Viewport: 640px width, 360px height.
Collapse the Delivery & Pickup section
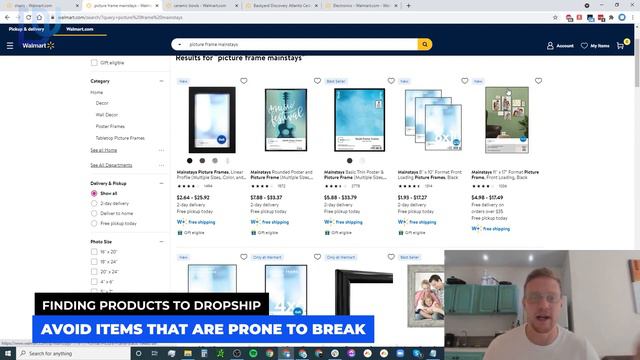[161, 183]
